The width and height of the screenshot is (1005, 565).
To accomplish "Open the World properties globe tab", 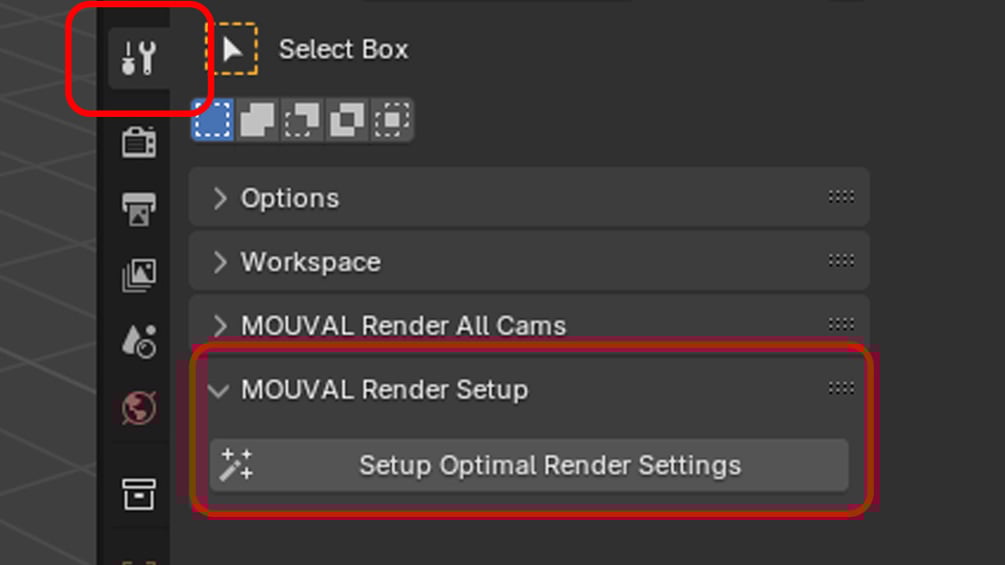I will [x=138, y=408].
